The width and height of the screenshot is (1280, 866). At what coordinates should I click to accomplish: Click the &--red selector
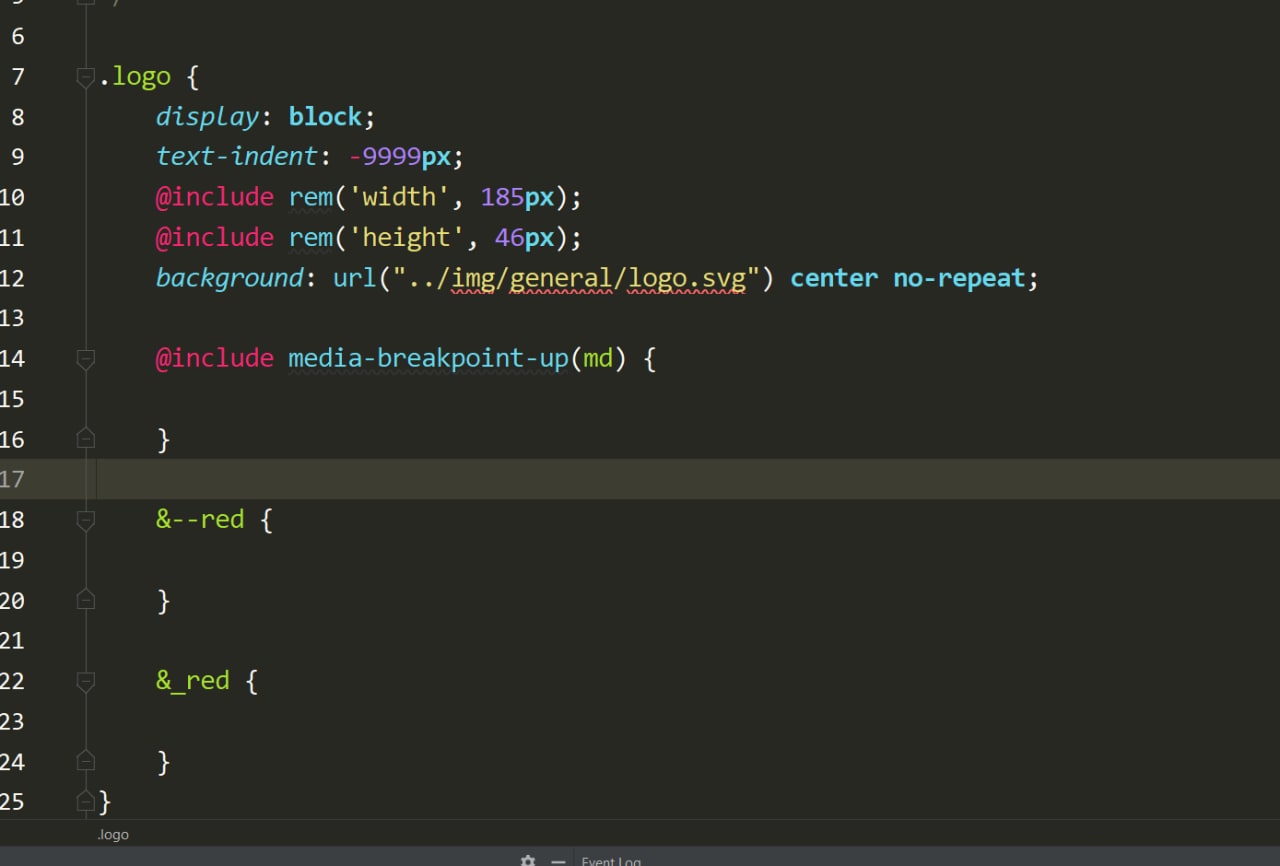[x=200, y=519]
